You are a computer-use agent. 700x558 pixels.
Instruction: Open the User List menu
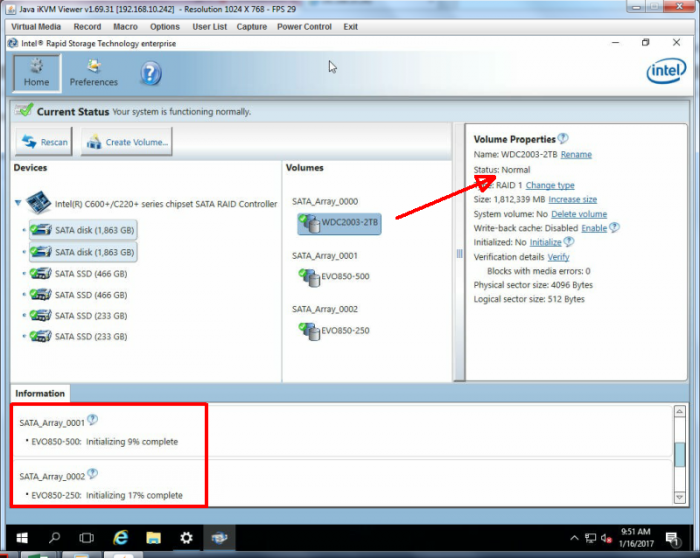(209, 27)
